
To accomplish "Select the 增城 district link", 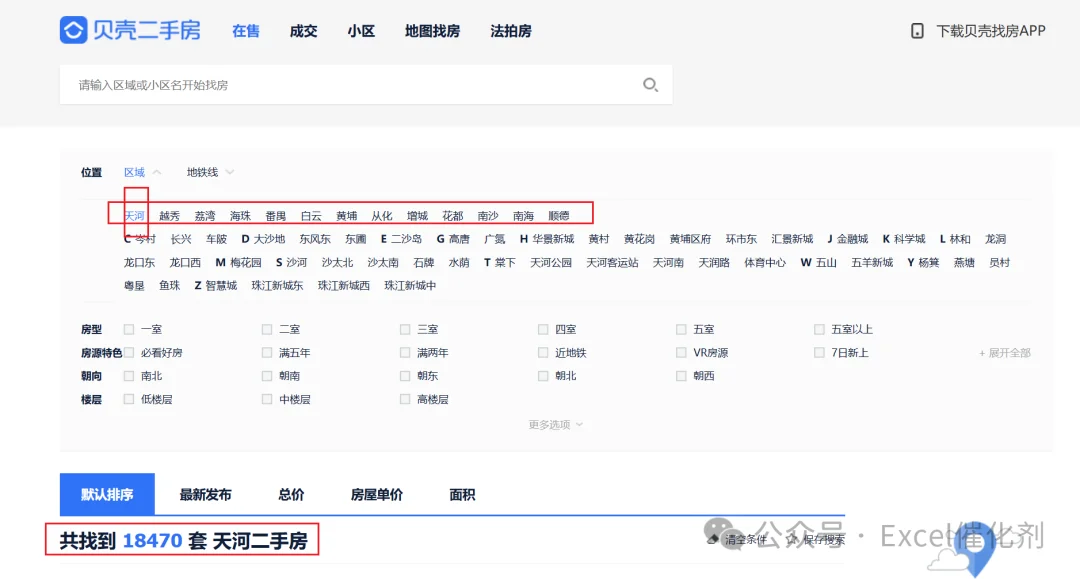I will click(x=417, y=215).
